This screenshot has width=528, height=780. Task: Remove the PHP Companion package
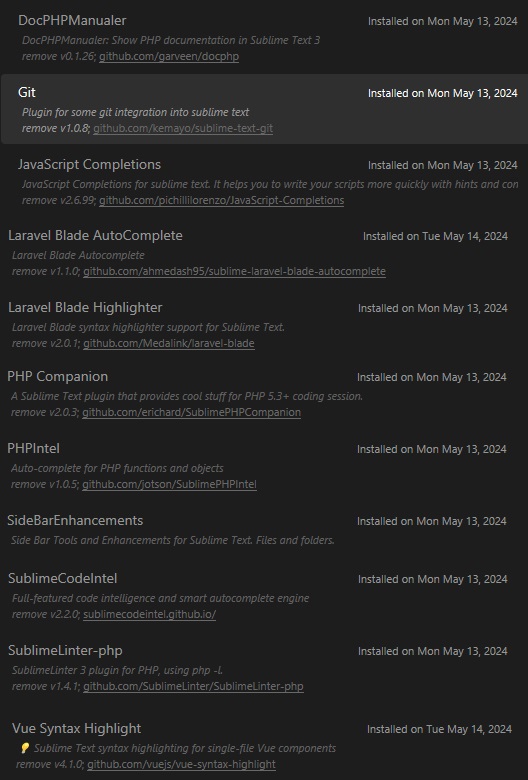[28, 412]
